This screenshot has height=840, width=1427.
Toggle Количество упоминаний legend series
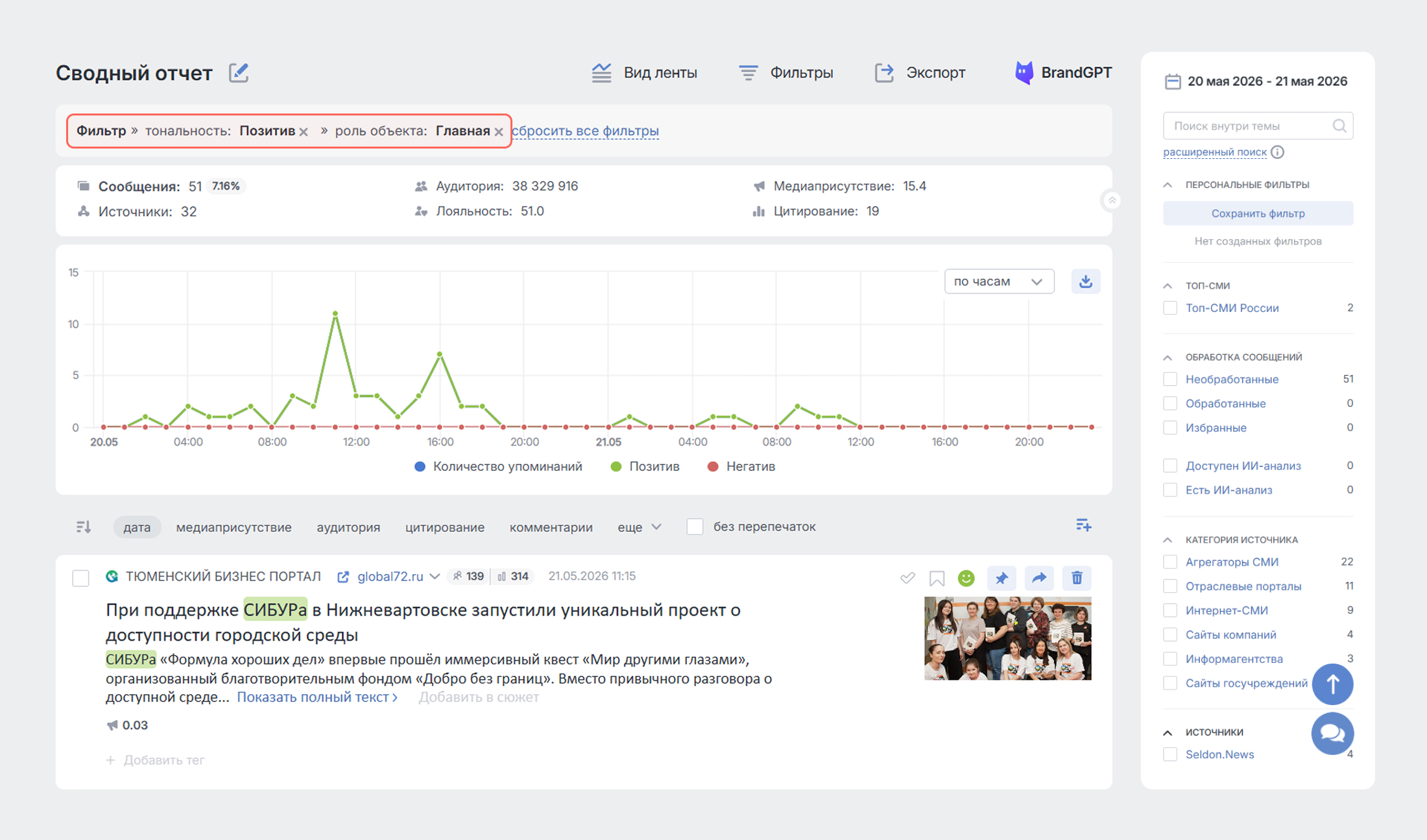(x=498, y=466)
